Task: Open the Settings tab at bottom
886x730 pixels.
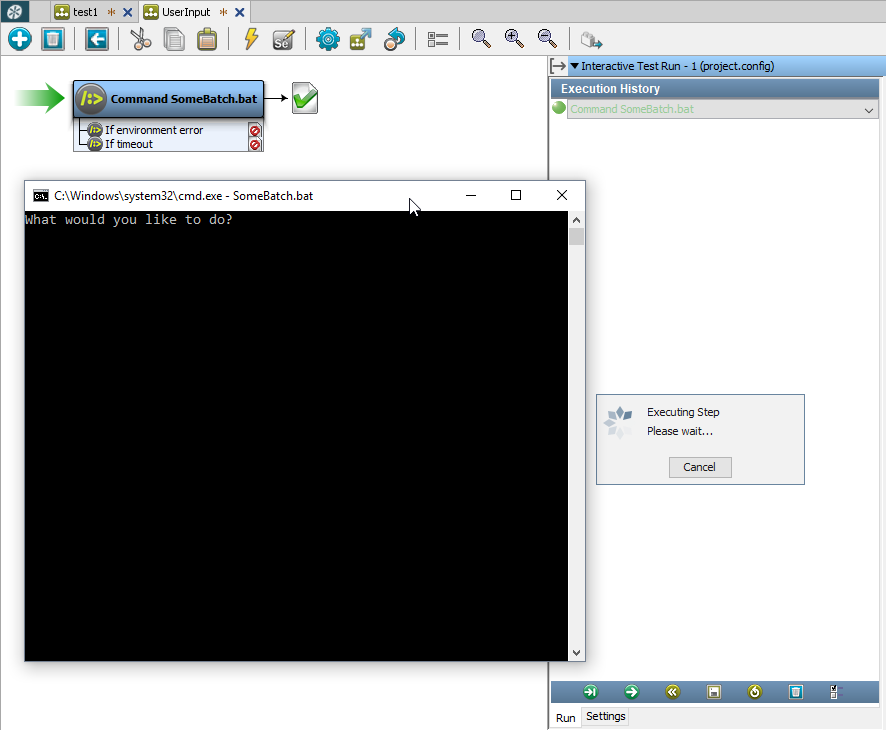Action: (x=605, y=716)
